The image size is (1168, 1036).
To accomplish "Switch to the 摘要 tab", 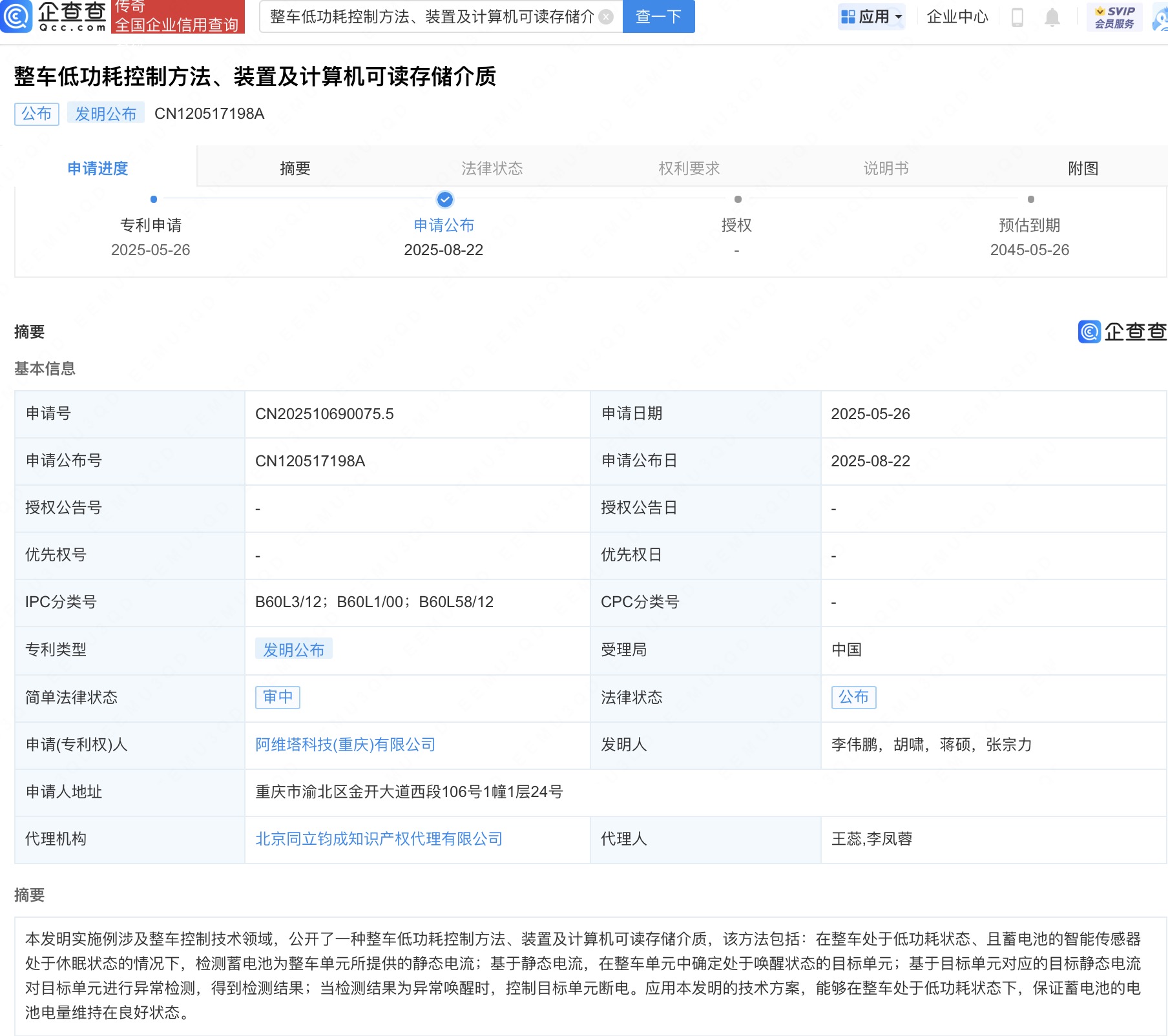I will pos(295,169).
